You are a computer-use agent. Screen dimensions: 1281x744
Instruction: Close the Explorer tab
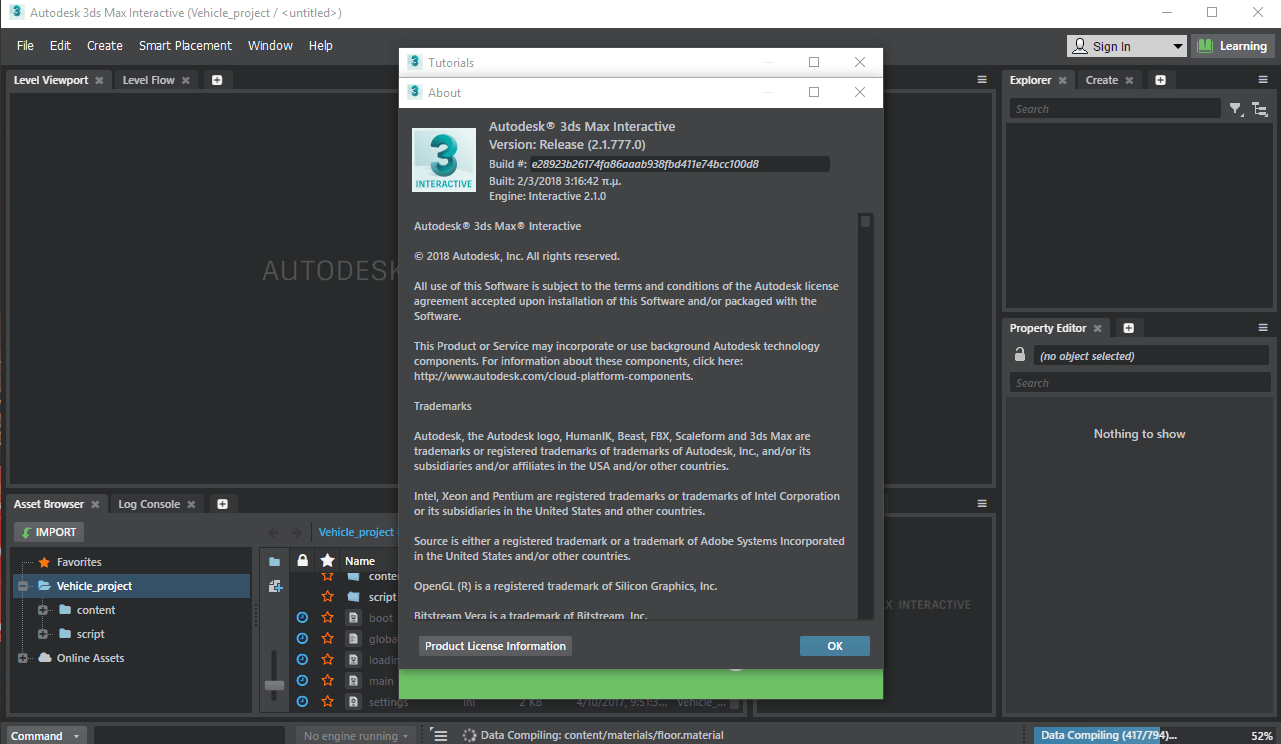(1063, 80)
